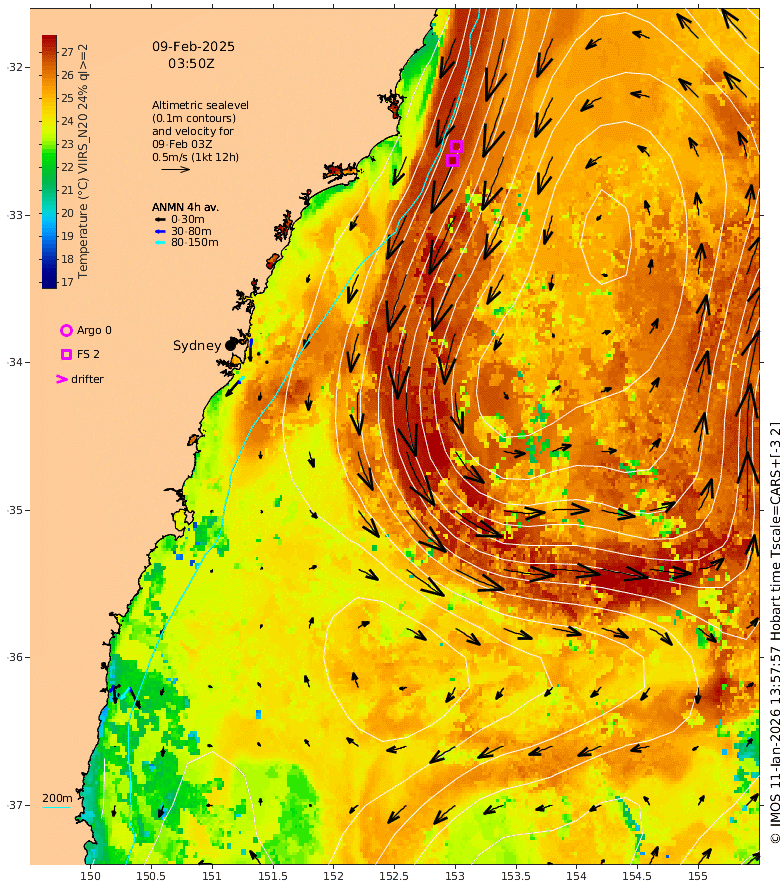
Task: Click the Temperature VIIRS_N20 colorbar title
Action: pos(83,161)
